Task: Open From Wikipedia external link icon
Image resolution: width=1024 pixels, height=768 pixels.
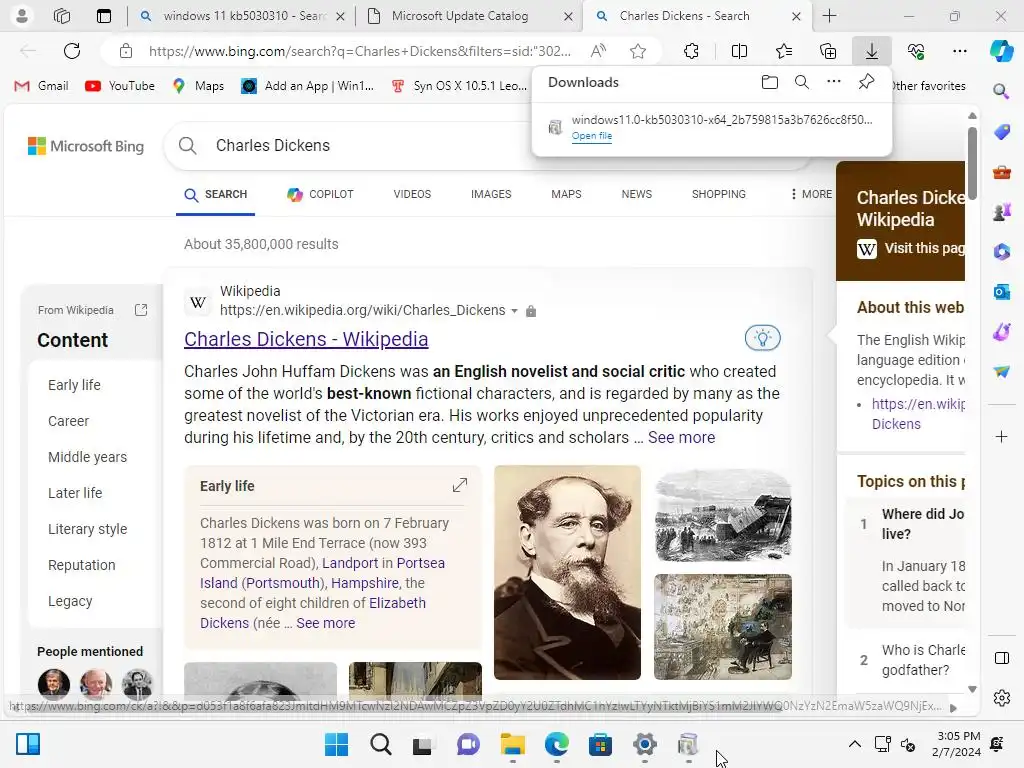Action: coord(141,310)
